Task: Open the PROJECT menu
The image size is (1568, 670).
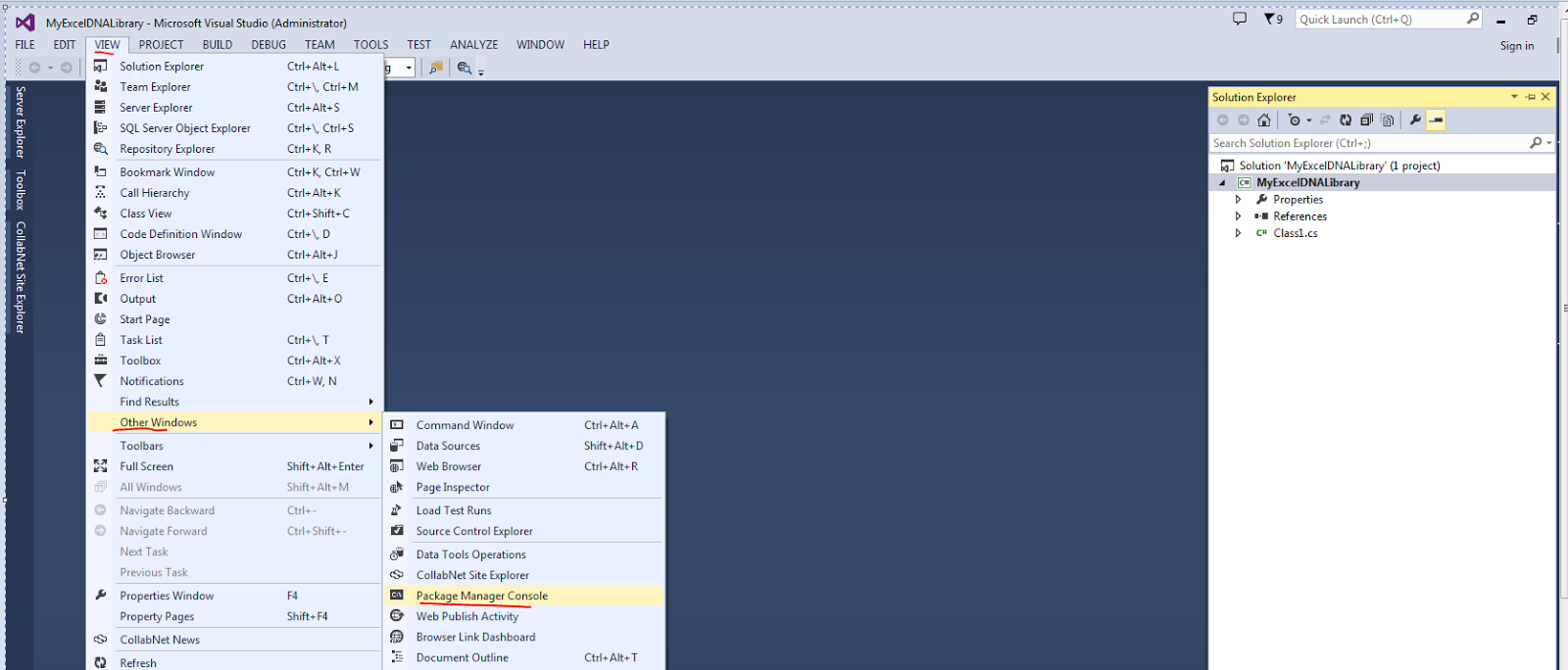Action: (161, 45)
